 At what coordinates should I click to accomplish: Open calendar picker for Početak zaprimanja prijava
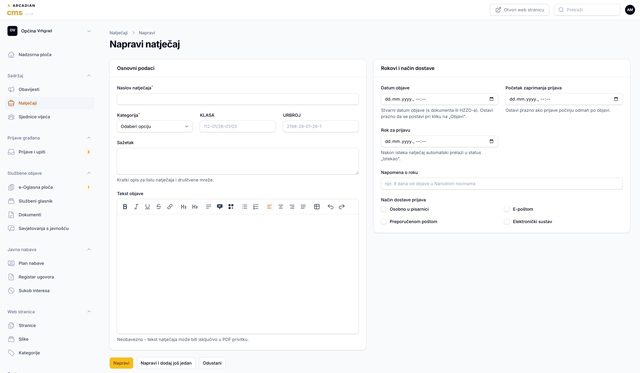(x=616, y=99)
